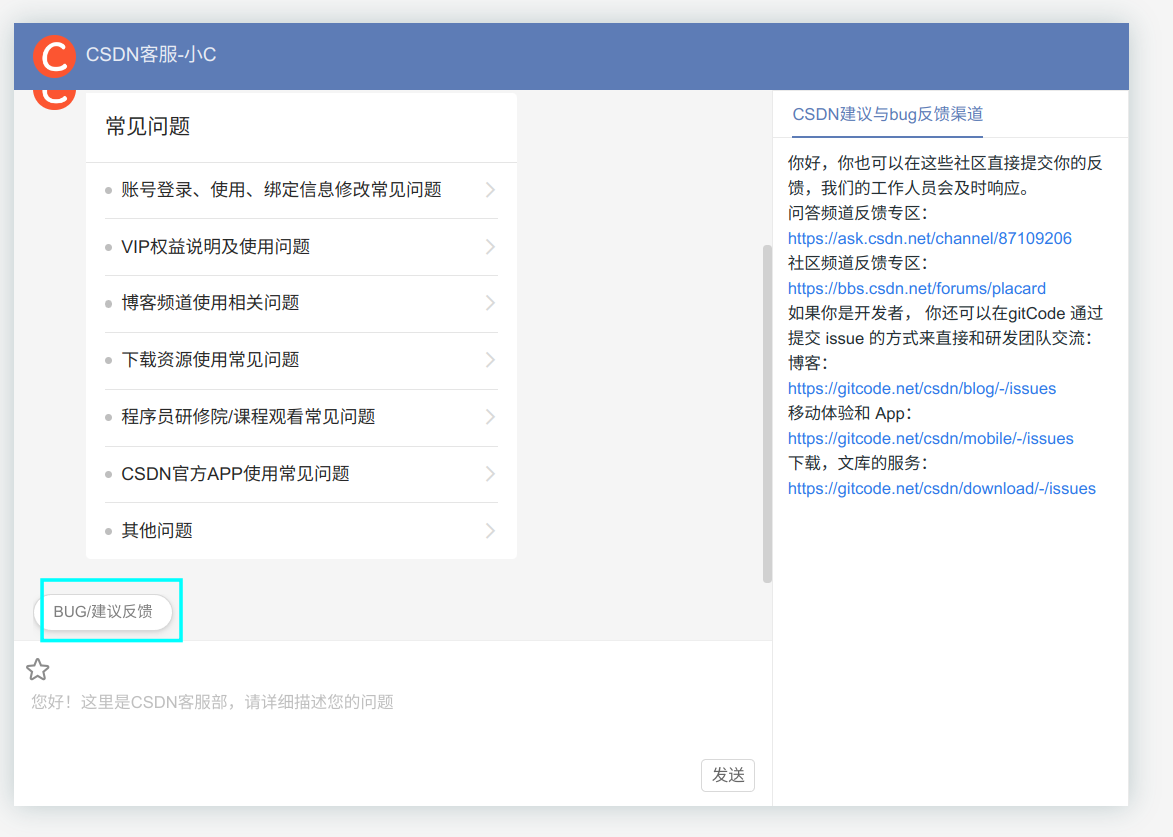The image size is (1173, 837).
Task: Click the 发送 send button
Action: click(x=728, y=775)
